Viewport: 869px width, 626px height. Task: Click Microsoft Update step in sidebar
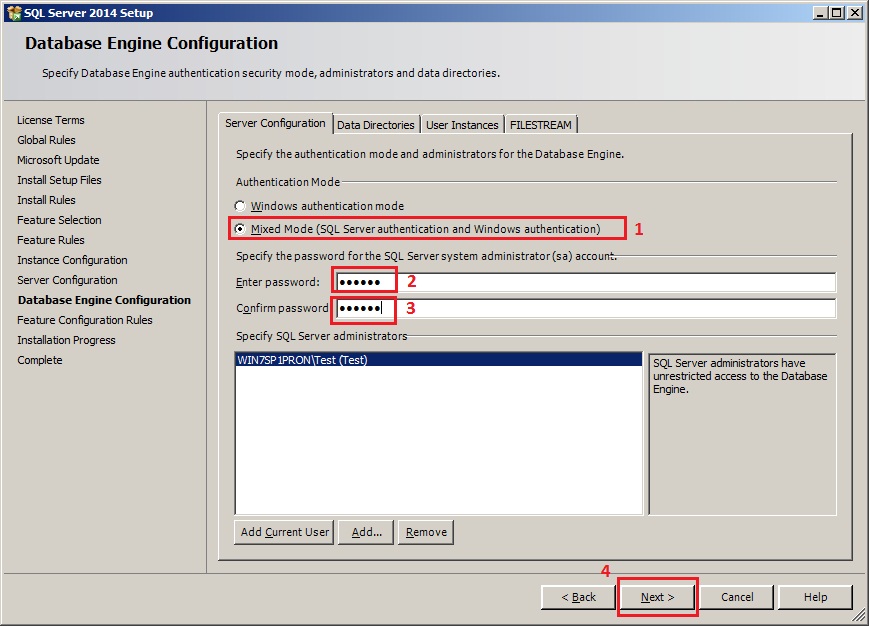[58, 160]
